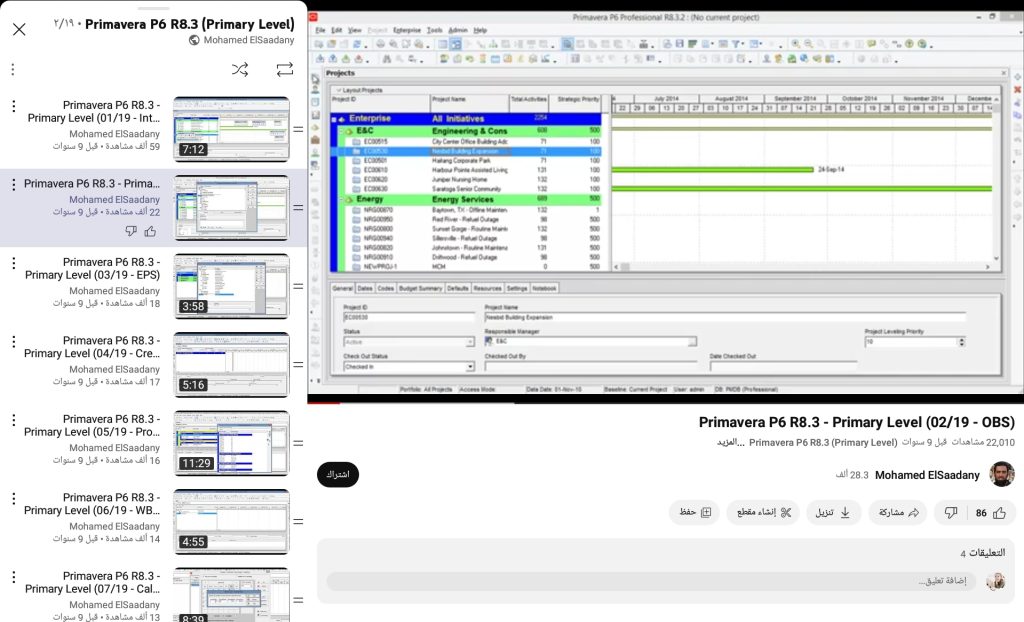
Task: Toggle loop playlist icon
Action: coord(285,69)
